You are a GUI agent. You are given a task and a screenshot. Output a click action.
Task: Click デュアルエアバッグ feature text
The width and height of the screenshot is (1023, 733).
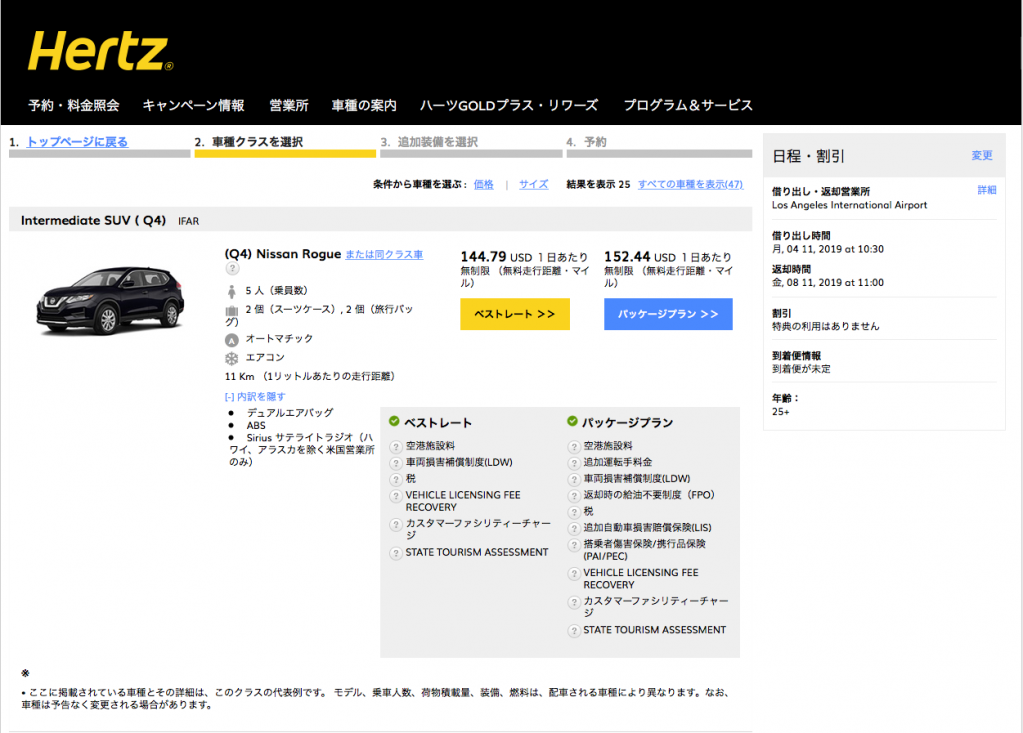click(x=290, y=413)
